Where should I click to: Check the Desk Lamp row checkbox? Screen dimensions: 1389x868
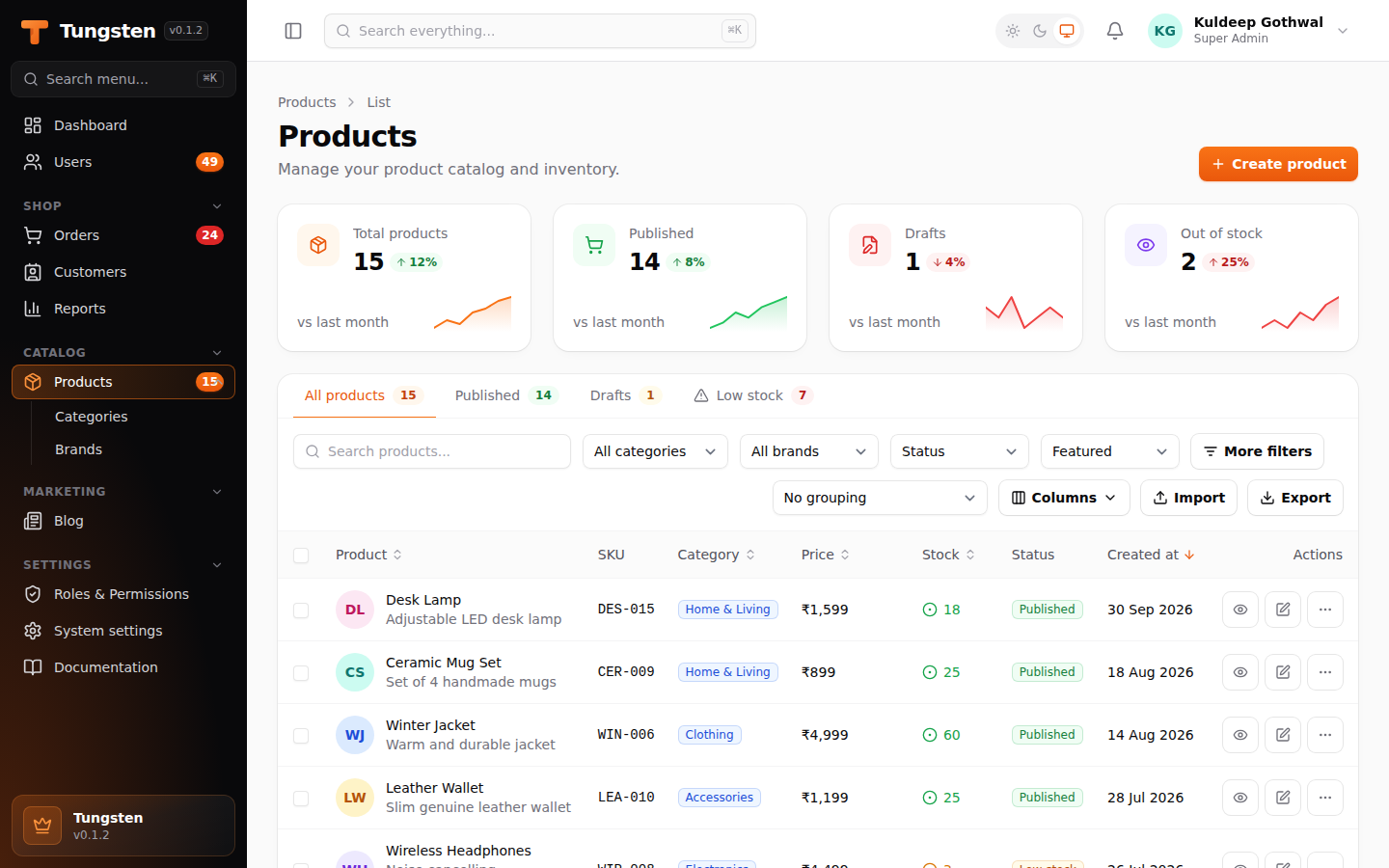click(301, 610)
